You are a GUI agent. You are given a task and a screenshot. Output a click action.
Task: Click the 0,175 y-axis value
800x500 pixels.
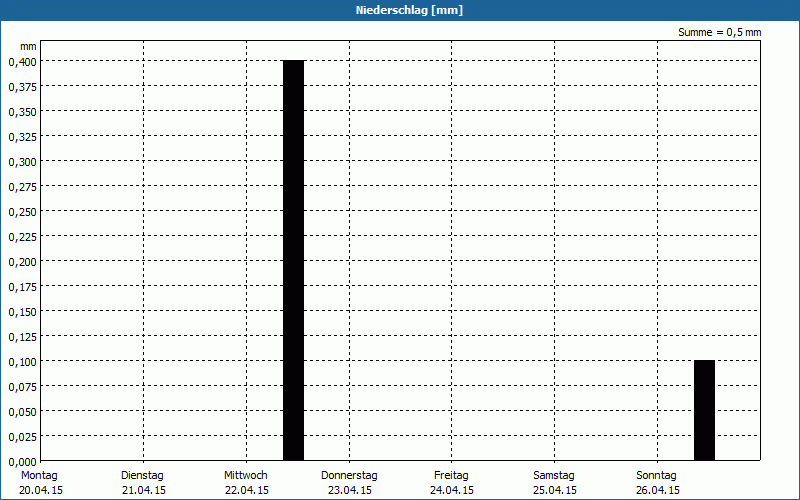(22, 287)
